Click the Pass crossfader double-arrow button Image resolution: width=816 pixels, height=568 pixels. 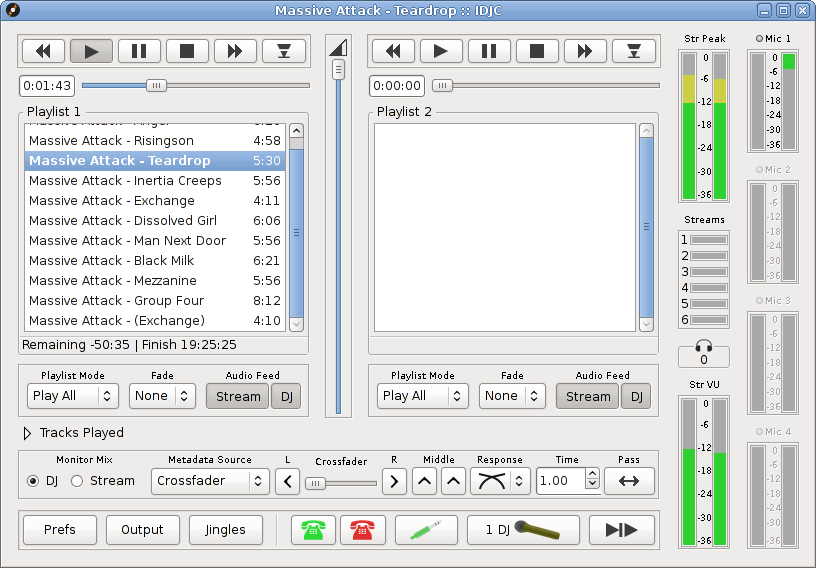[629, 481]
